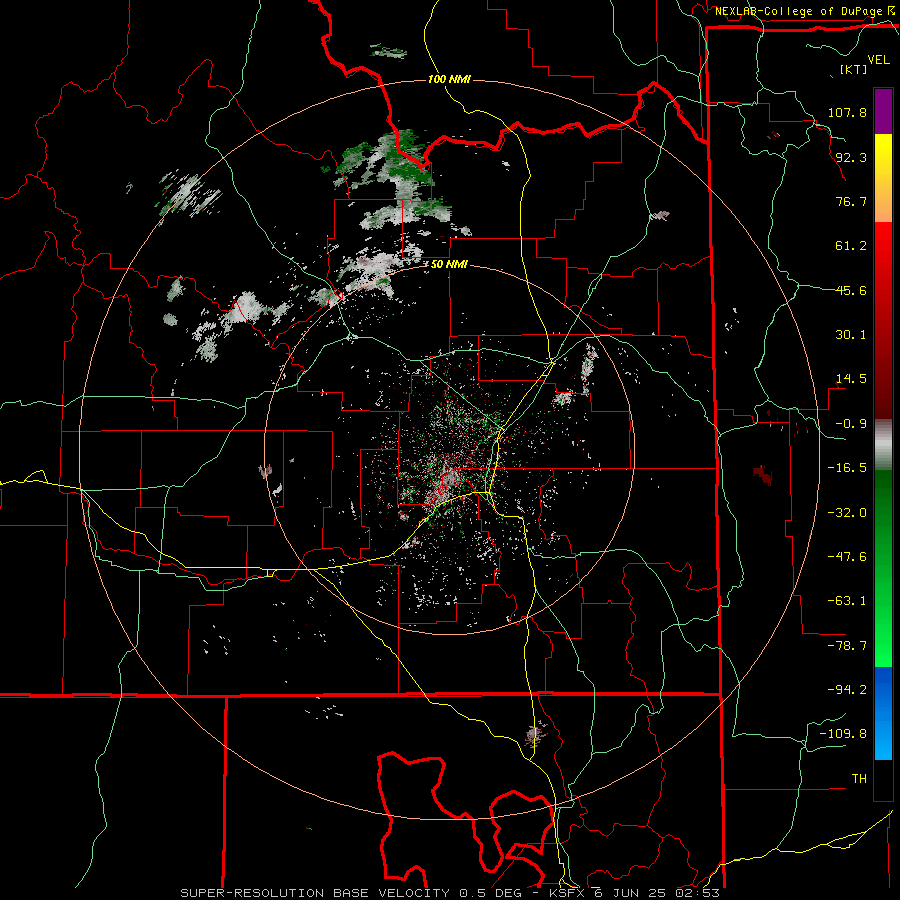Click the 107.8 legend value
This screenshot has width=900, height=900.
(x=847, y=112)
